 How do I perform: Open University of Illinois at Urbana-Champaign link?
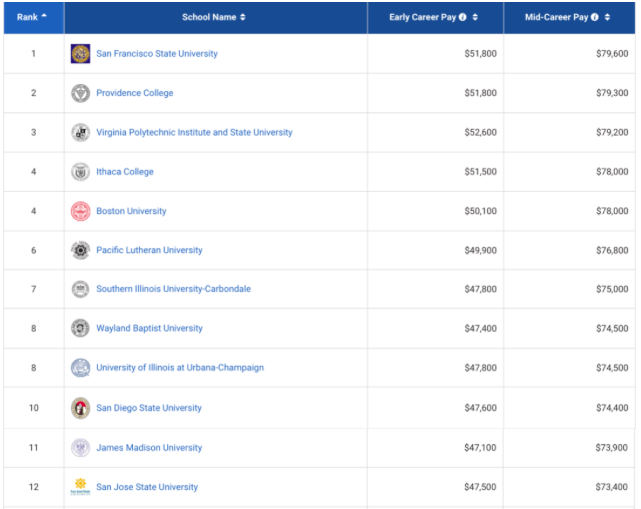[x=180, y=368]
